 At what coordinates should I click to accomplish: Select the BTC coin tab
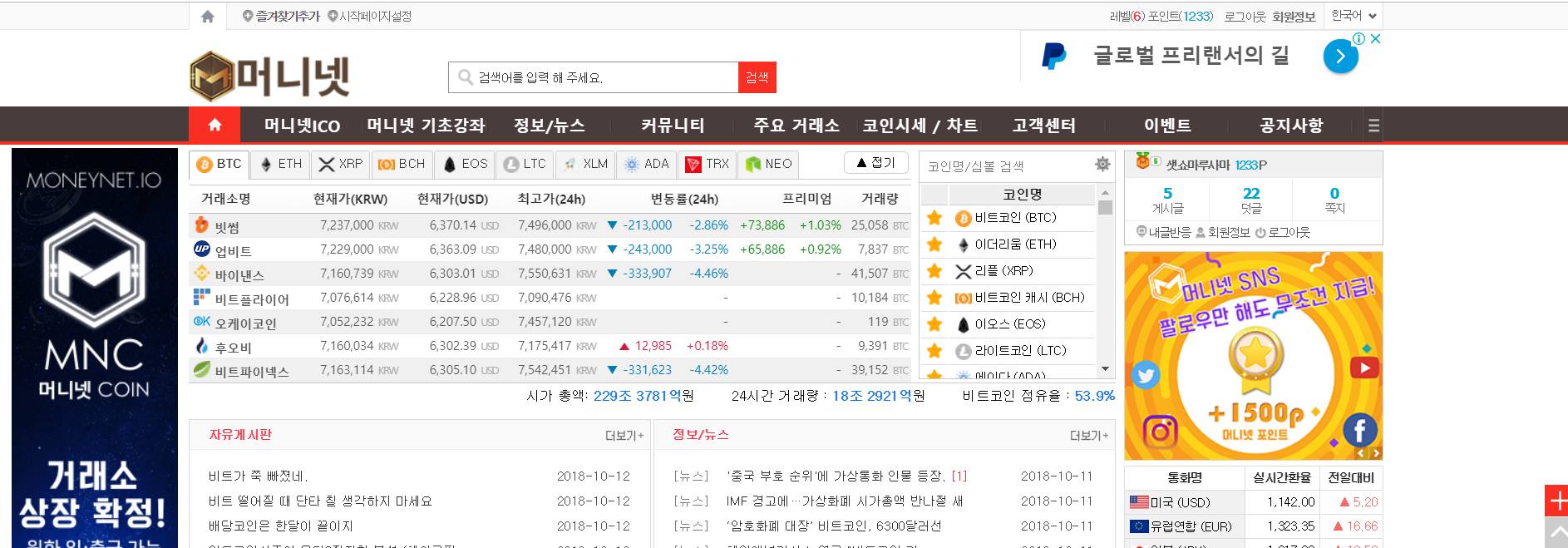tap(219, 164)
